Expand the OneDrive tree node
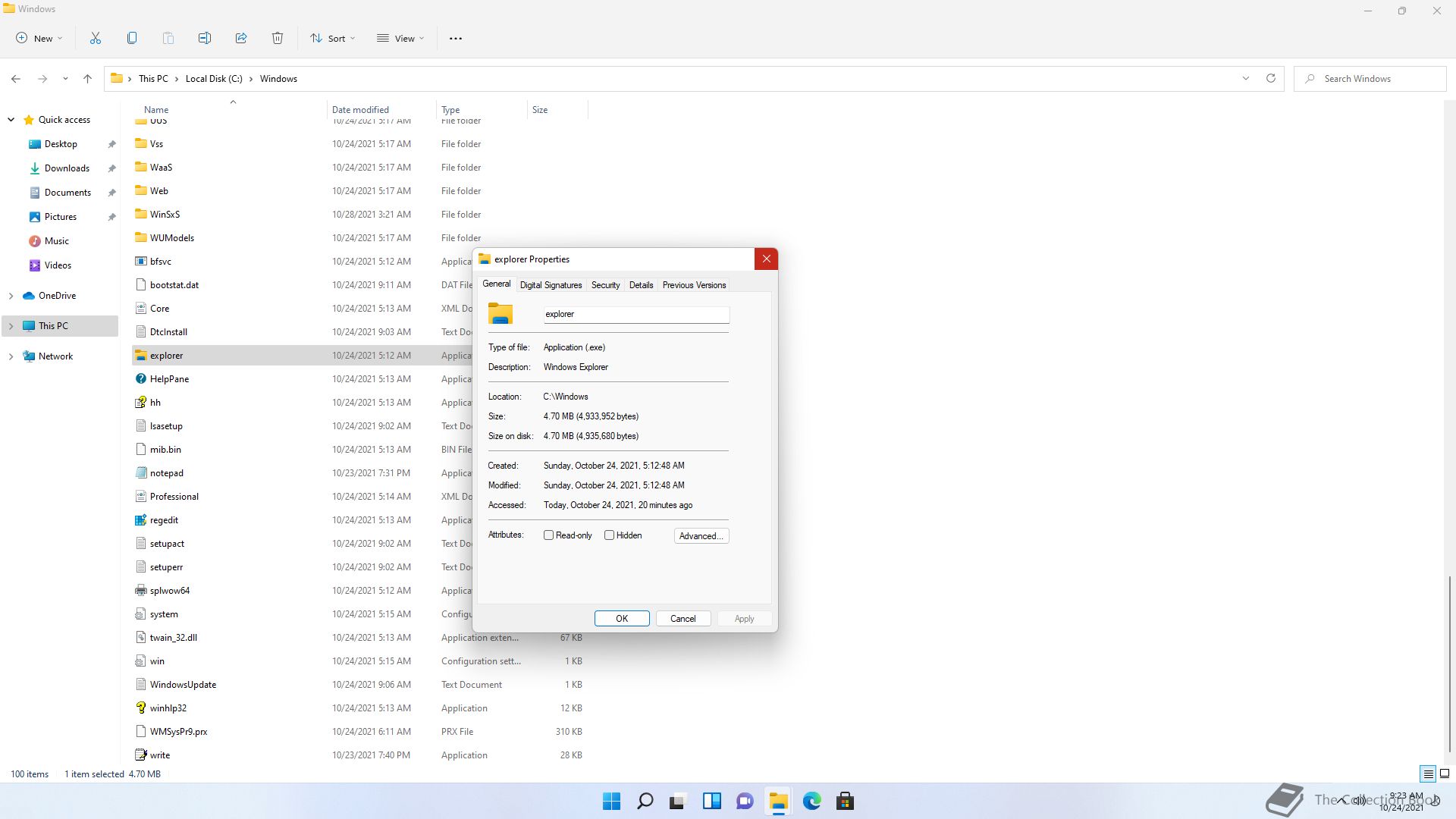The height and width of the screenshot is (819, 1456). pyautogui.click(x=11, y=296)
